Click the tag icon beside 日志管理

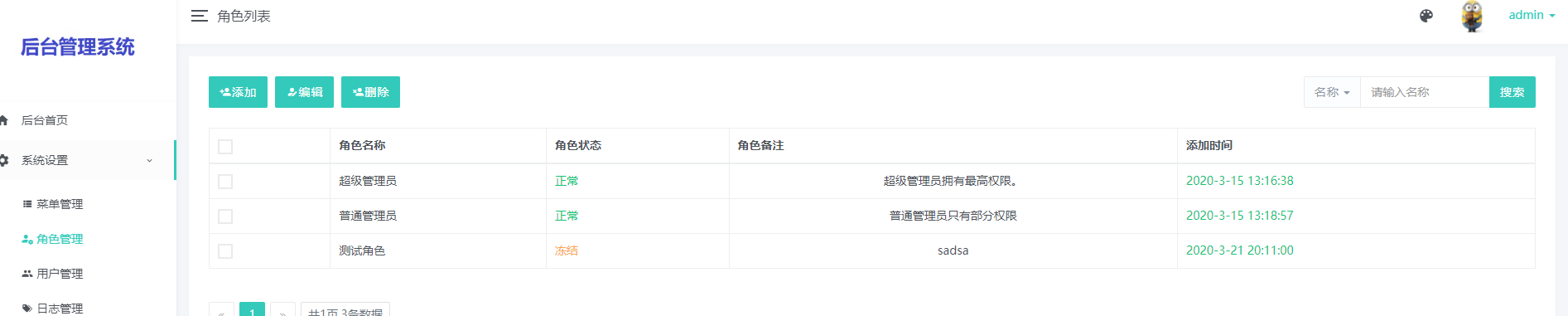tap(27, 309)
